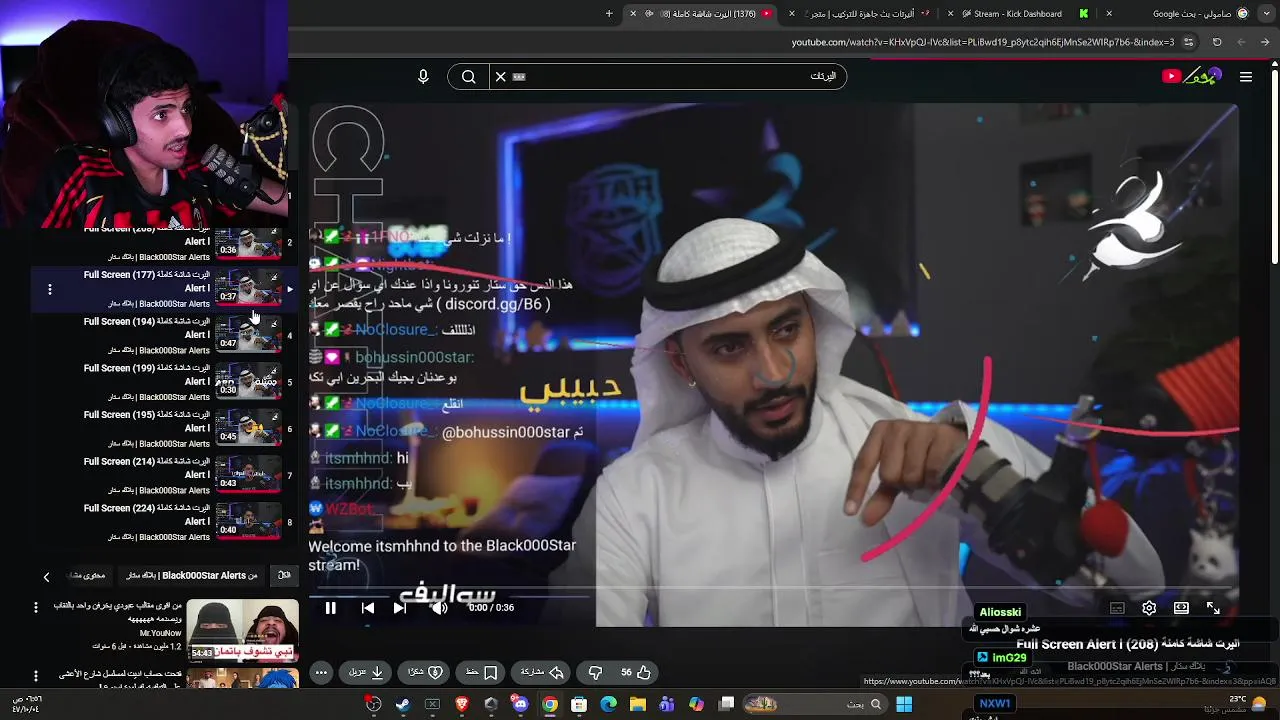Click the Thanks button under video

coord(426,673)
